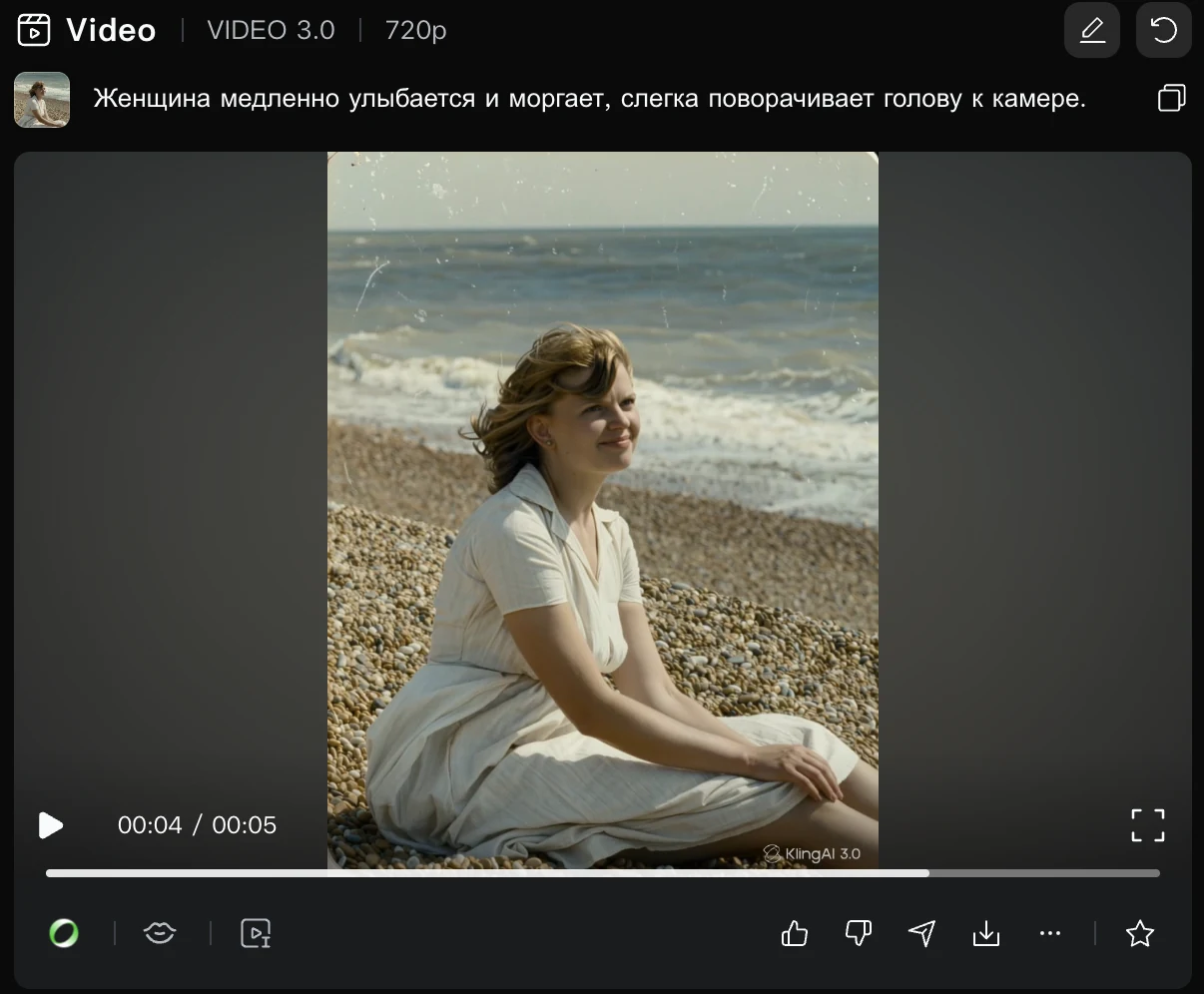Click the VIDEO 3.0 model label
The width and height of the screenshot is (1204, 994).
coord(272,31)
